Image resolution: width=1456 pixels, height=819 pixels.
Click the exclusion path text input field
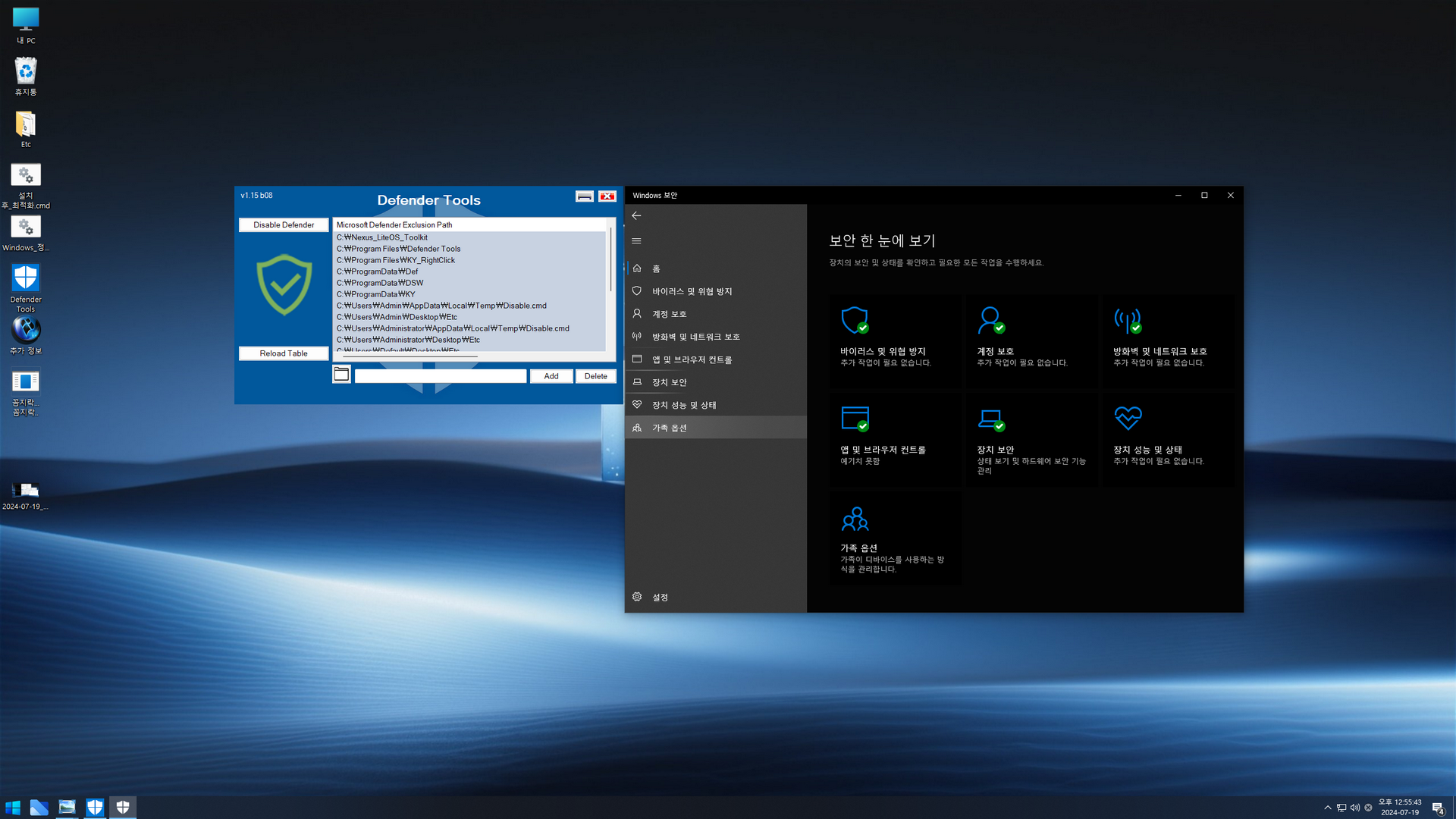[x=440, y=376]
